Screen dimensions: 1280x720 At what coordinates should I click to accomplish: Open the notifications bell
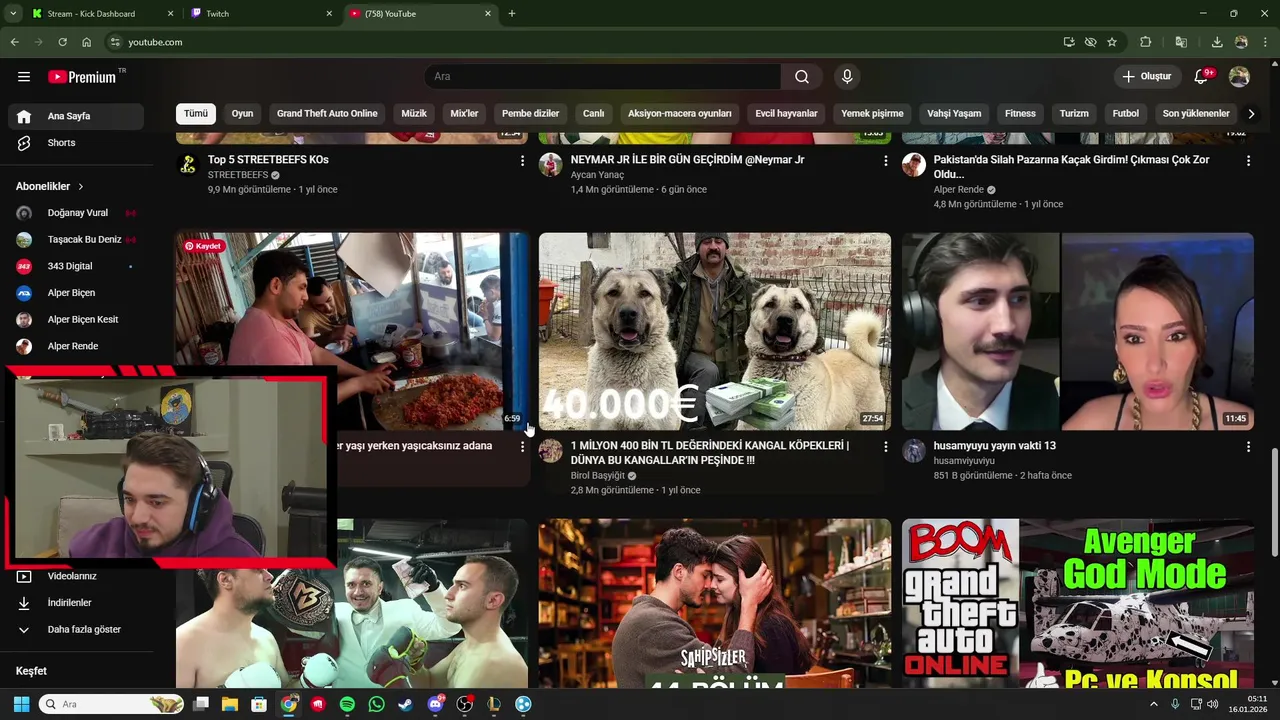pos(1201,77)
